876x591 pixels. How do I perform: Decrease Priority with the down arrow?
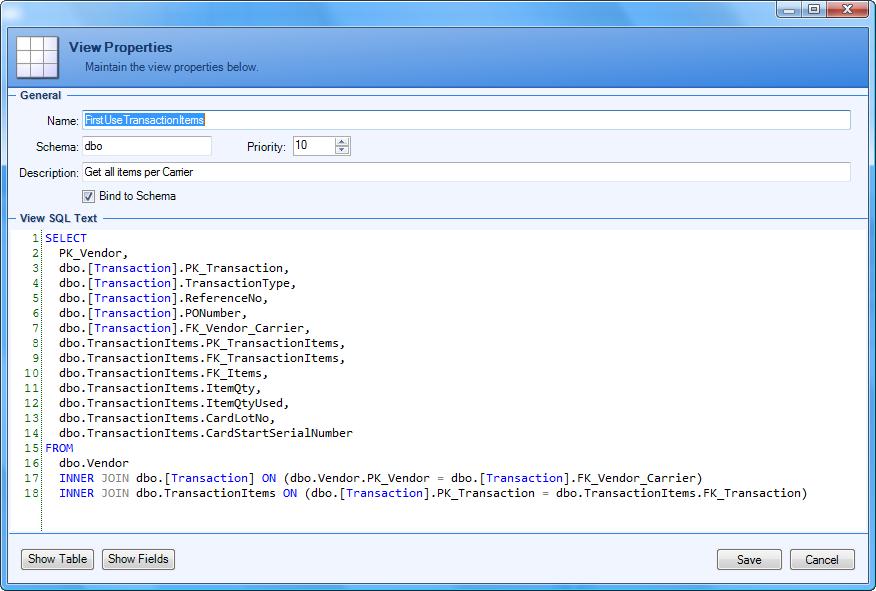tap(343, 151)
